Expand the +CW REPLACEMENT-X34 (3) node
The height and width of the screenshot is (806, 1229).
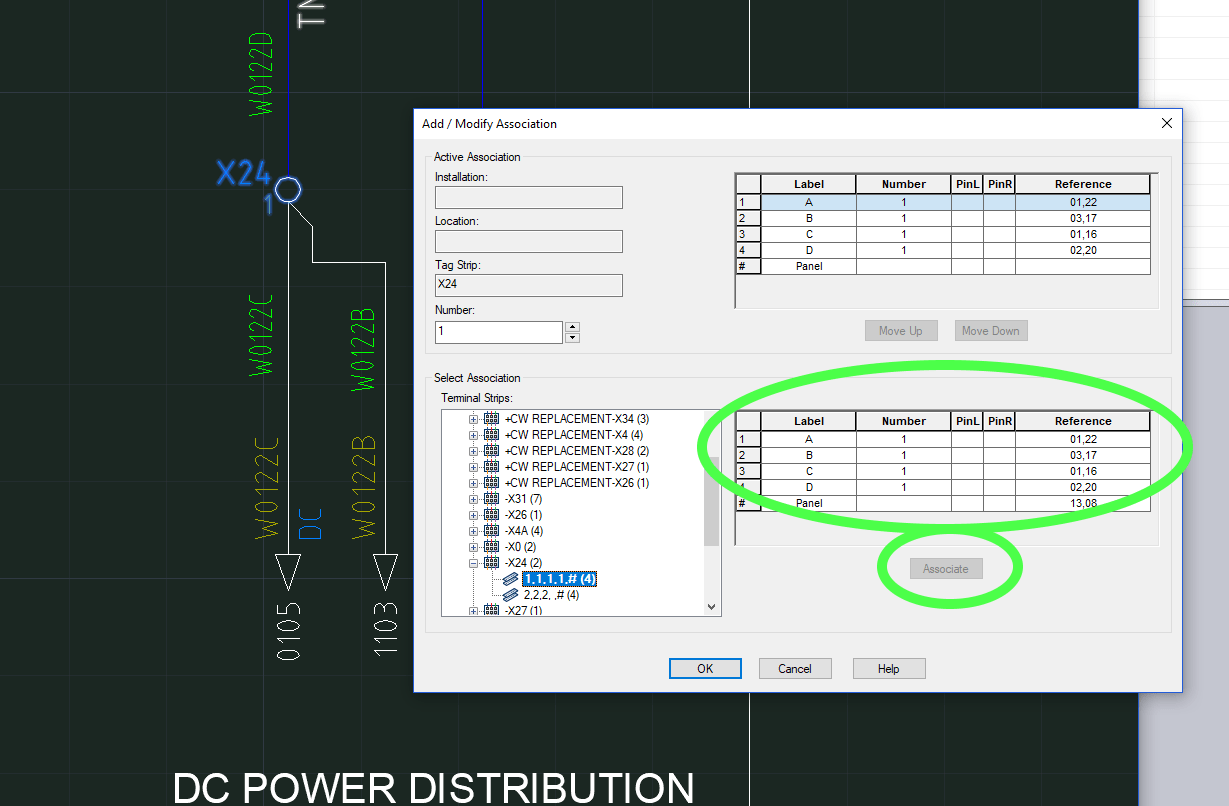(x=474, y=419)
